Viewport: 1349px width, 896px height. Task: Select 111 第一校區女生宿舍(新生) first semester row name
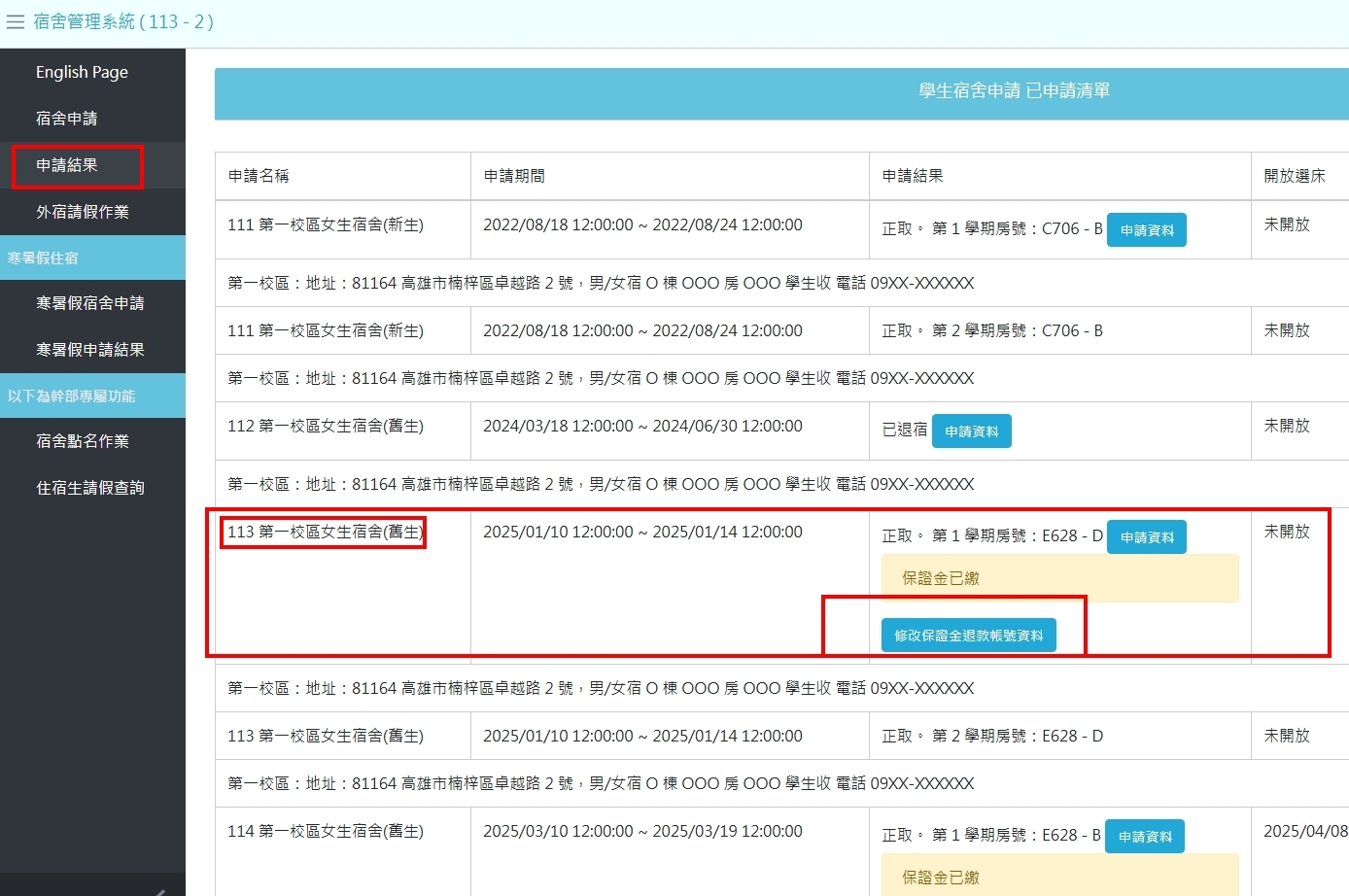click(x=326, y=224)
